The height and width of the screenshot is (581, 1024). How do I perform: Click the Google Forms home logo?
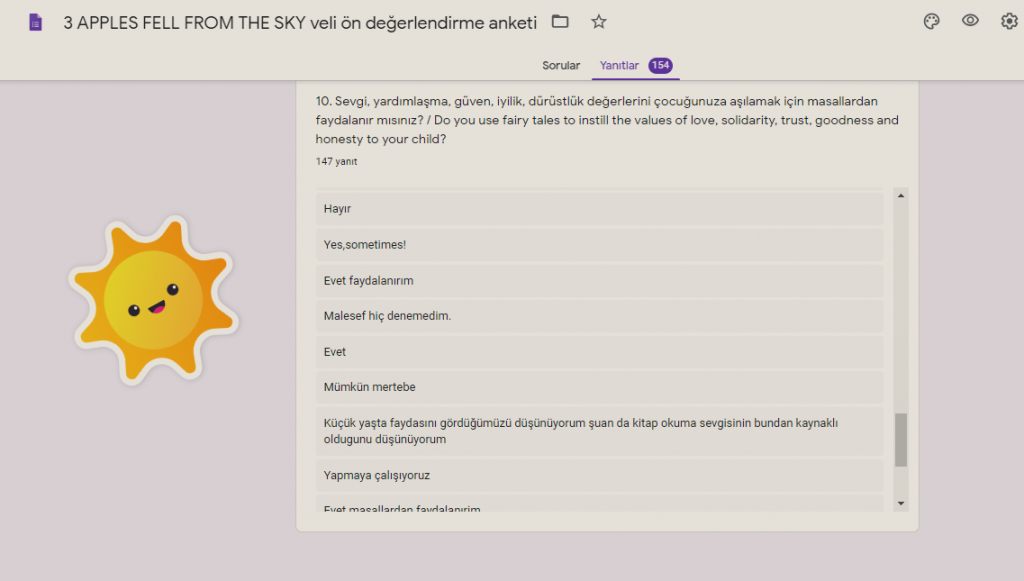[36, 22]
